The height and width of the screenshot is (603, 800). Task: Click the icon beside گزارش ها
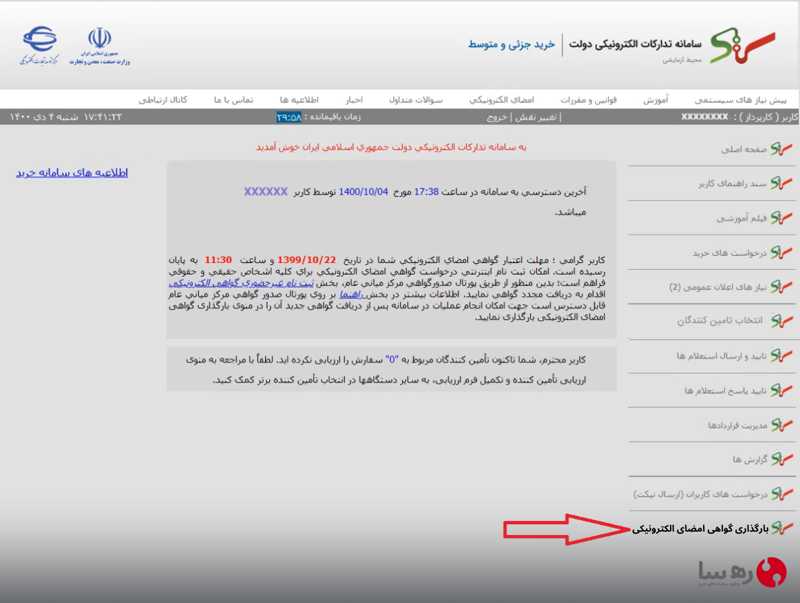[x=782, y=459]
